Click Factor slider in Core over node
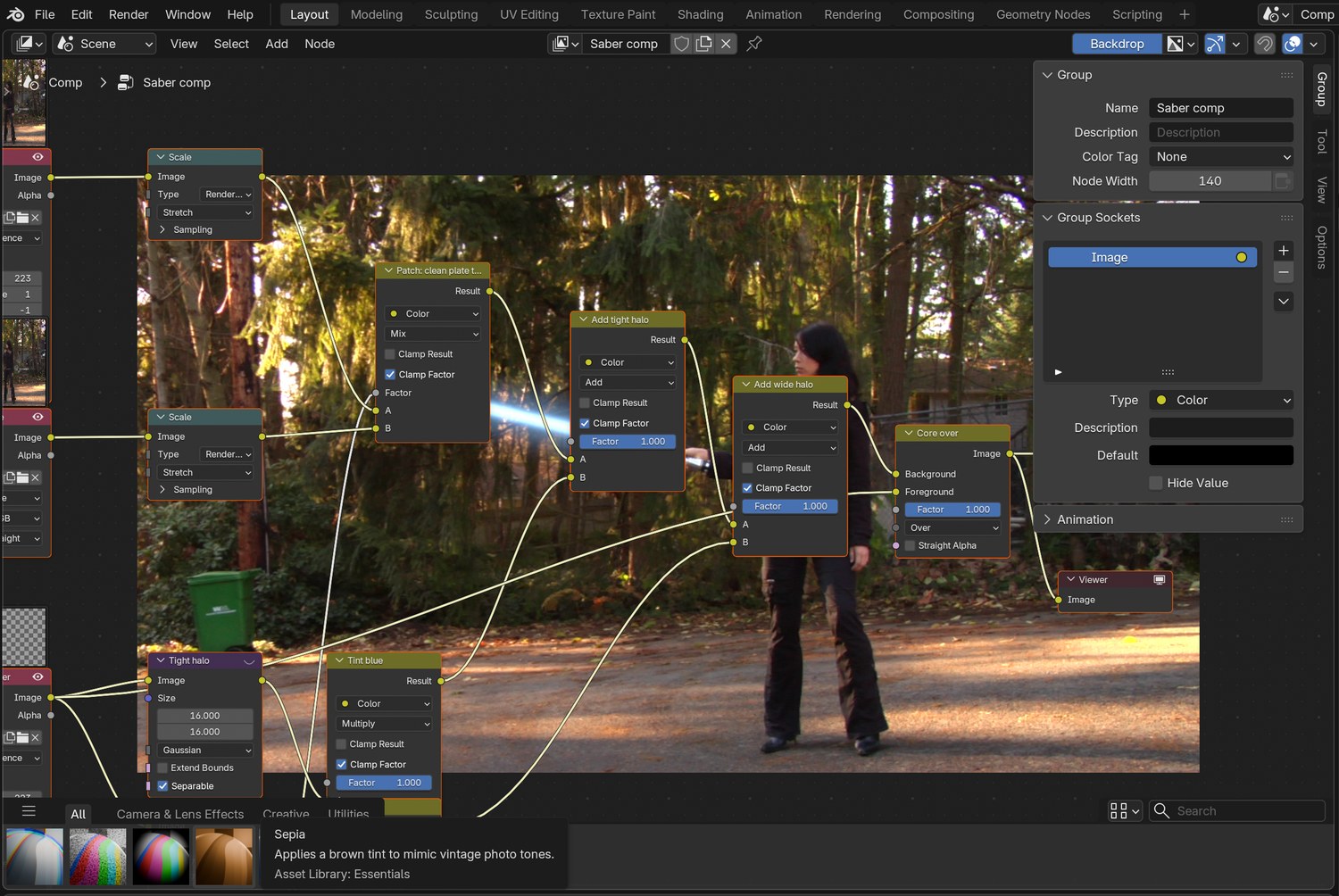This screenshot has width=1339, height=896. tap(953, 510)
